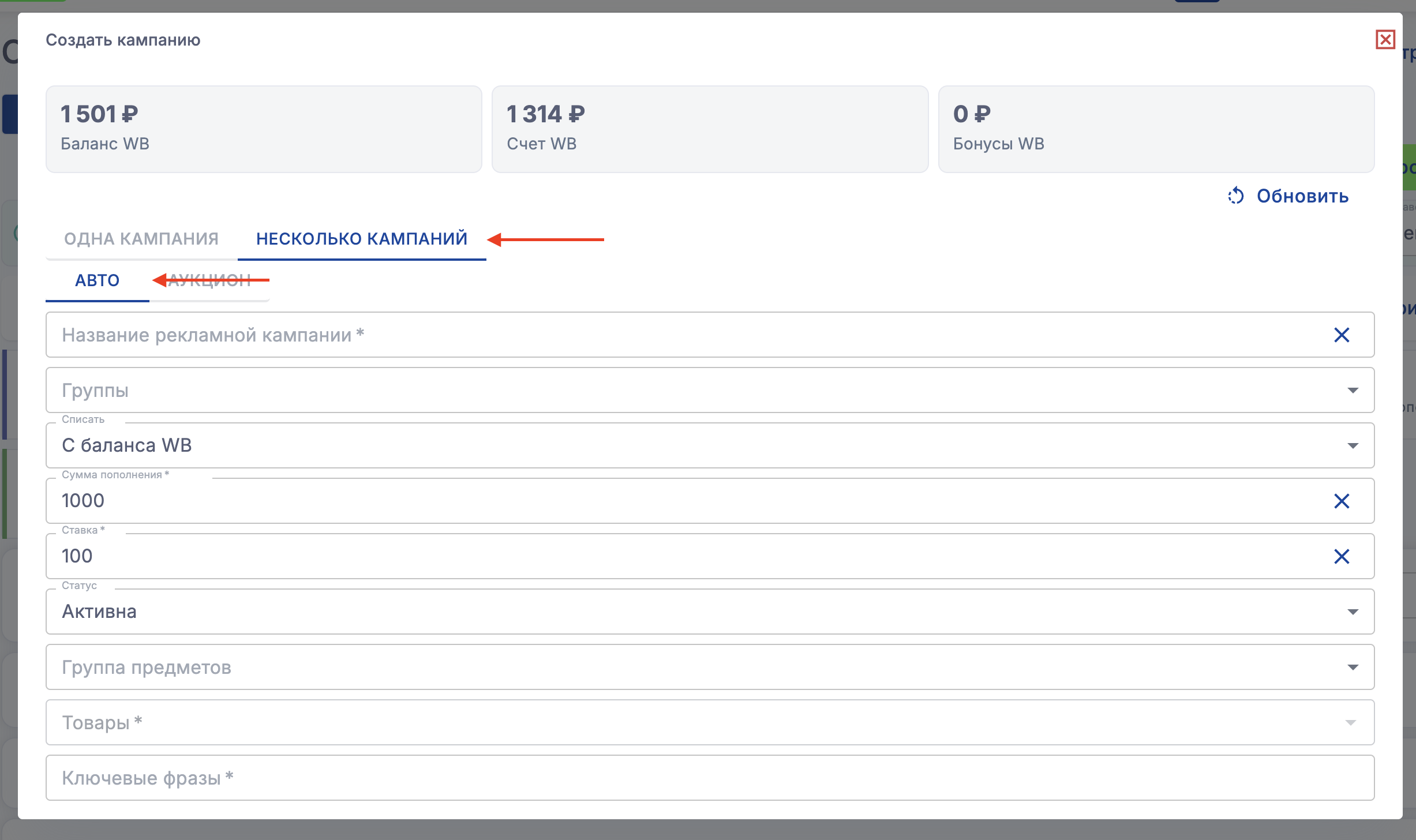Open the Товары dropdown arrow

[x=1350, y=723]
